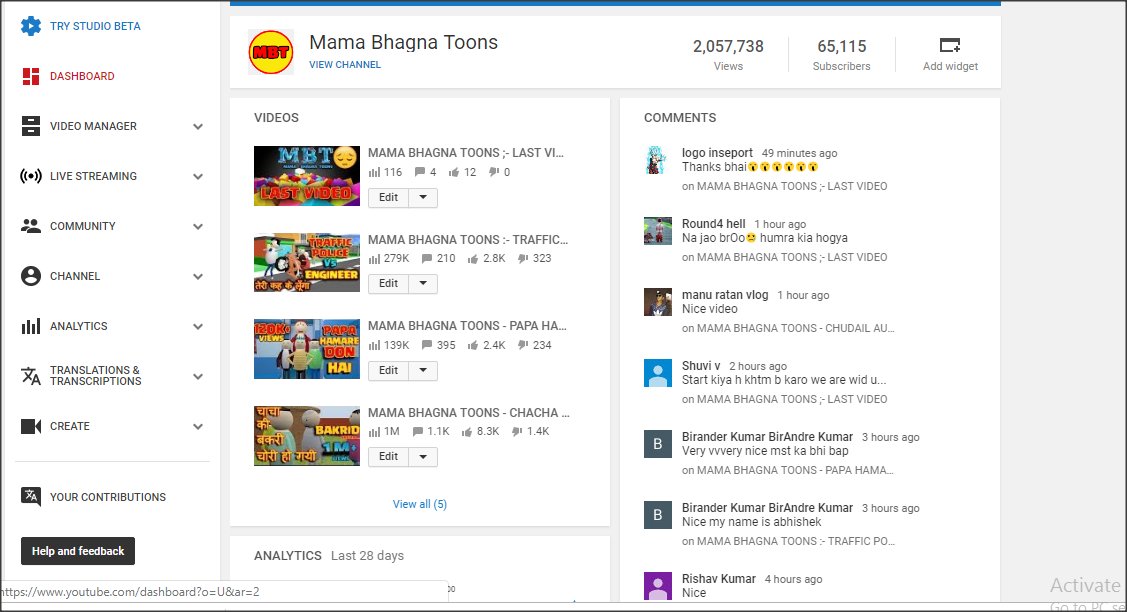Open Edit dropdown arrow for LAST VIDEO
Viewport: 1127px width, 612px height.
coord(423,197)
